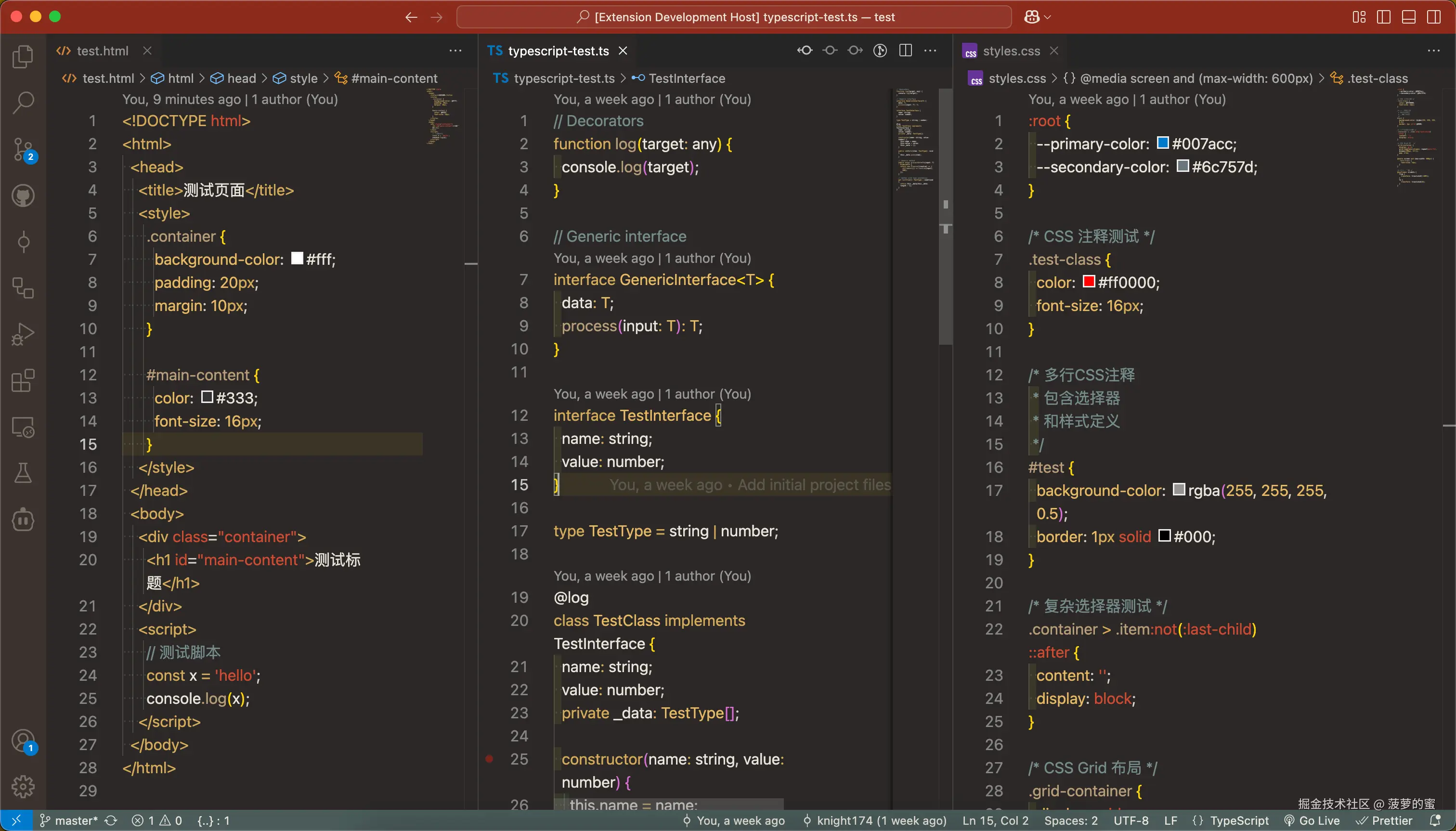Image resolution: width=1456 pixels, height=831 pixels.
Task: Open the Extensions view icon
Action: click(x=23, y=381)
